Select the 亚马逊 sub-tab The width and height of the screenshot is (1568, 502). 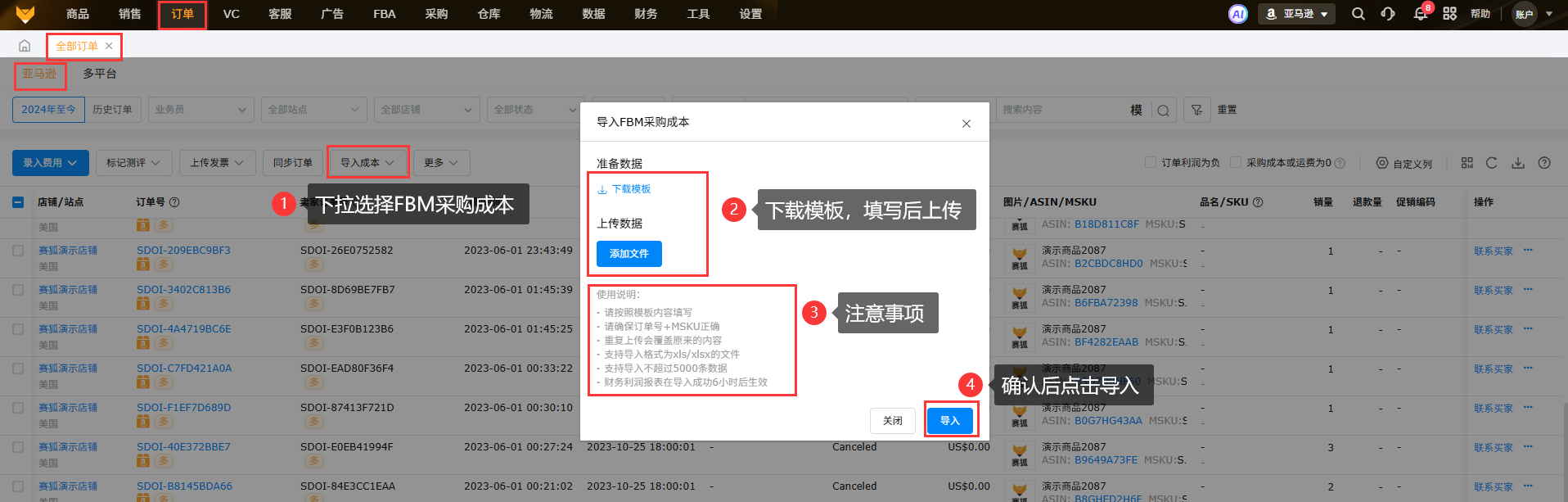coord(39,74)
